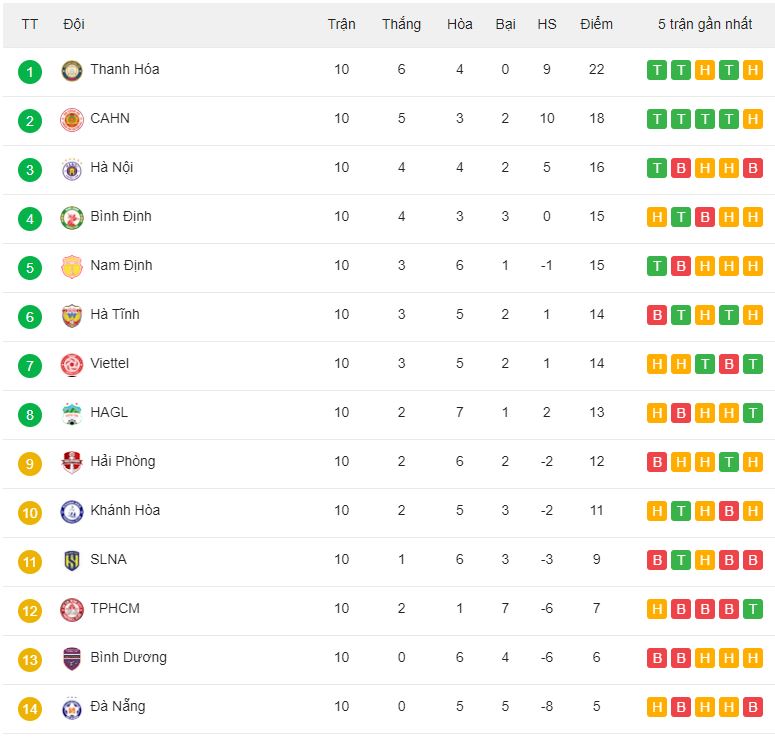This screenshot has height=738, width=775.
Task: Open the Khánh Hòa team link
Action: 125,510
